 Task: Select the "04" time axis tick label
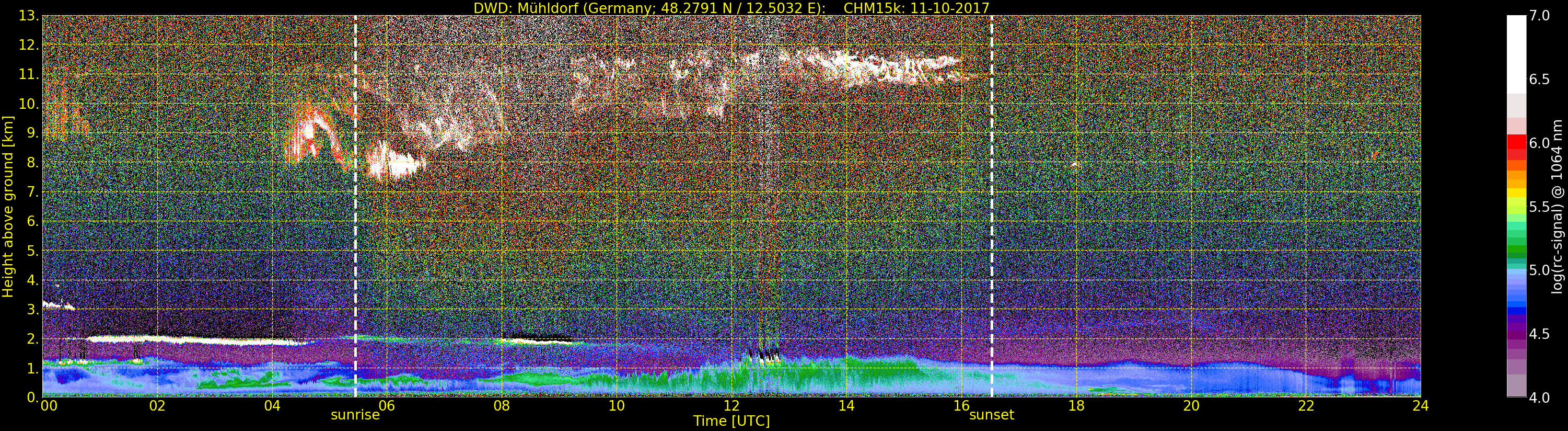pos(272,405)
